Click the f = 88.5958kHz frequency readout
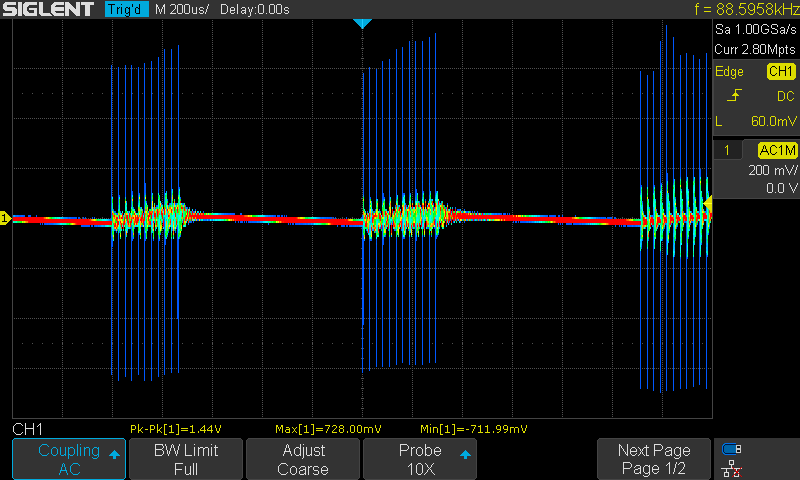Image resolution: width=800 pixels, height=480 pixels. tap(747, 9)
